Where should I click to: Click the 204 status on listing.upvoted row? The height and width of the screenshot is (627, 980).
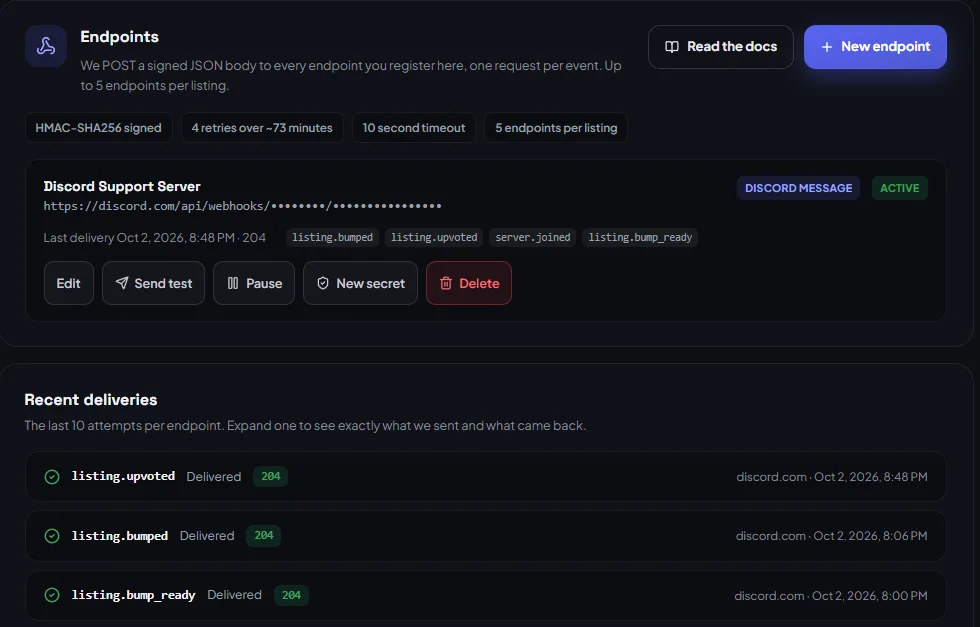[x=271, y=476]
